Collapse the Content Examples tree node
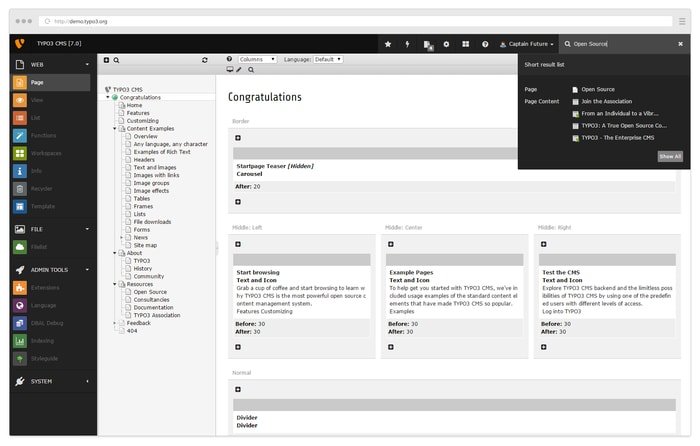Screen dimensions: 700x446 click(x=115, y=129)
